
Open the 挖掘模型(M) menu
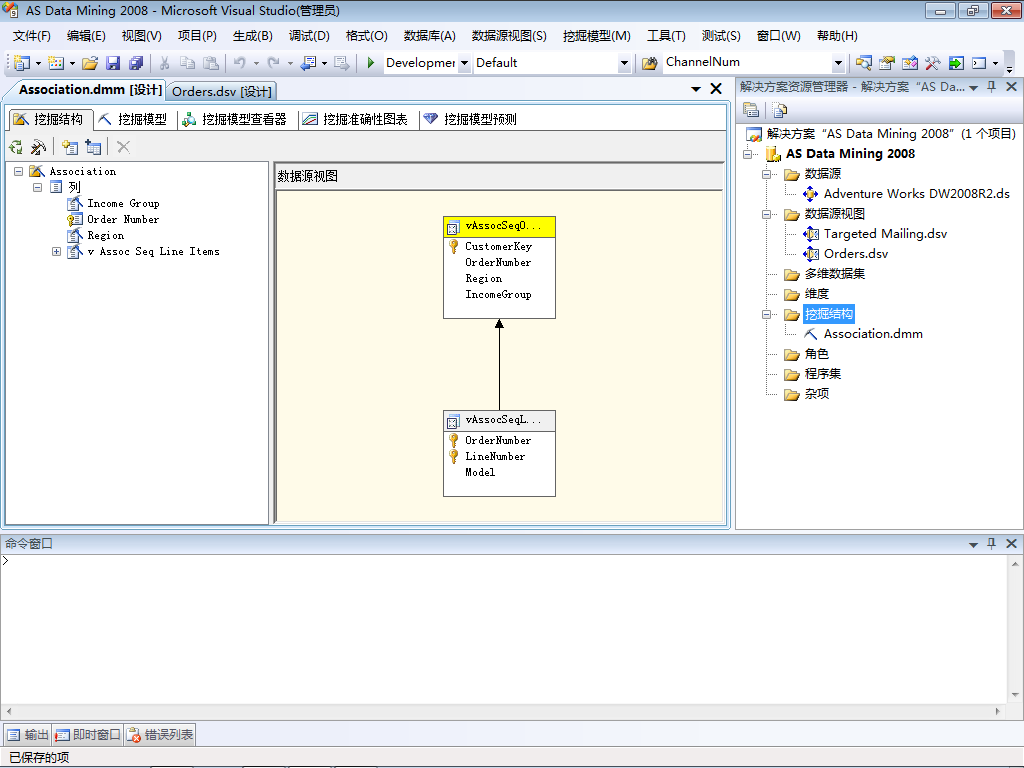tap(597, 36)
